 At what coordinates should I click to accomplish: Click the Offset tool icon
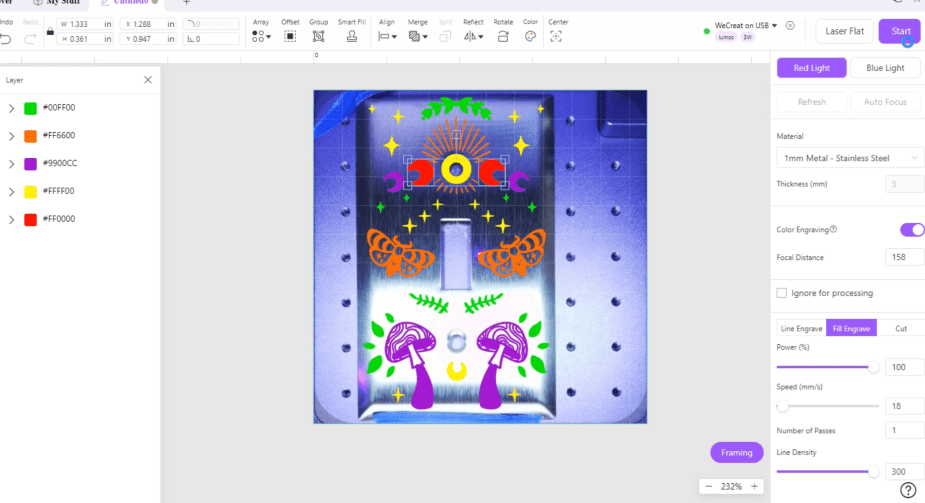(x=290, y=36)
